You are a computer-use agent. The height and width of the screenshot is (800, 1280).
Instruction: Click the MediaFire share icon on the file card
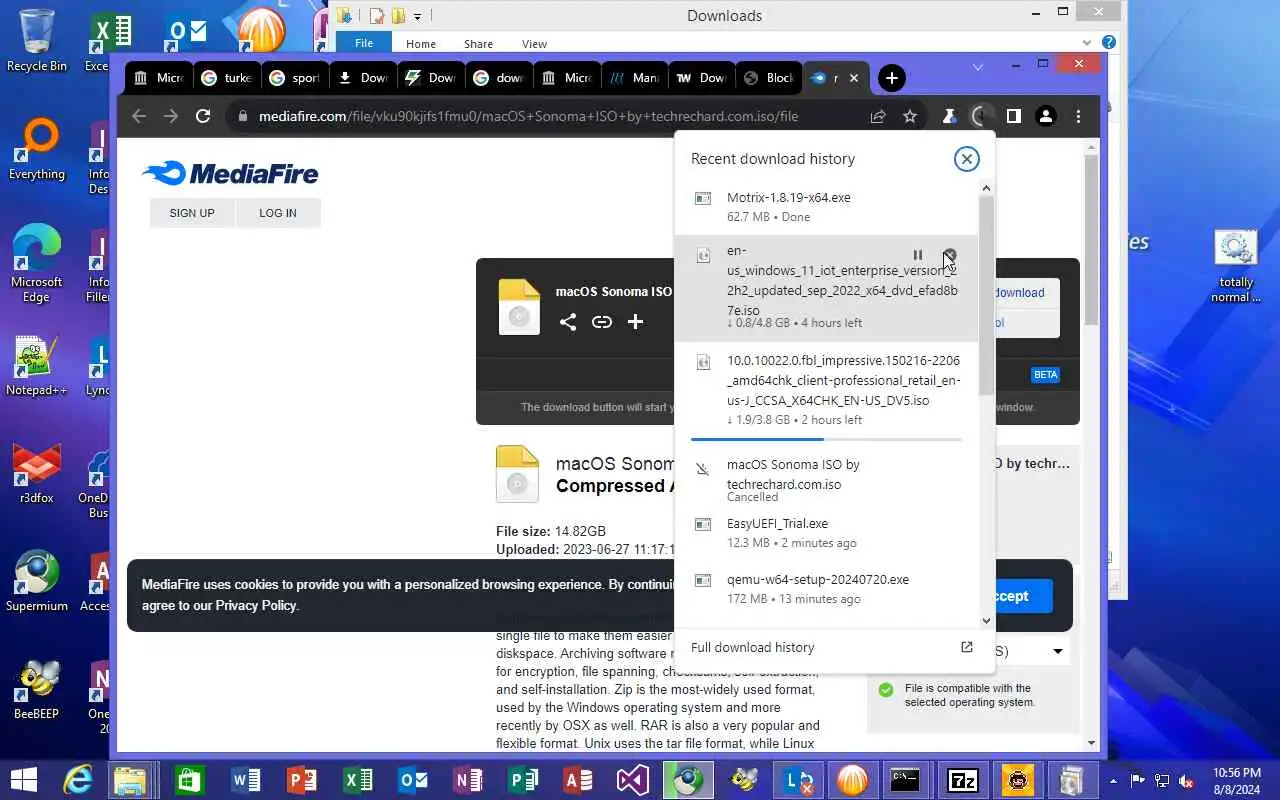click(x=568, y=322)
